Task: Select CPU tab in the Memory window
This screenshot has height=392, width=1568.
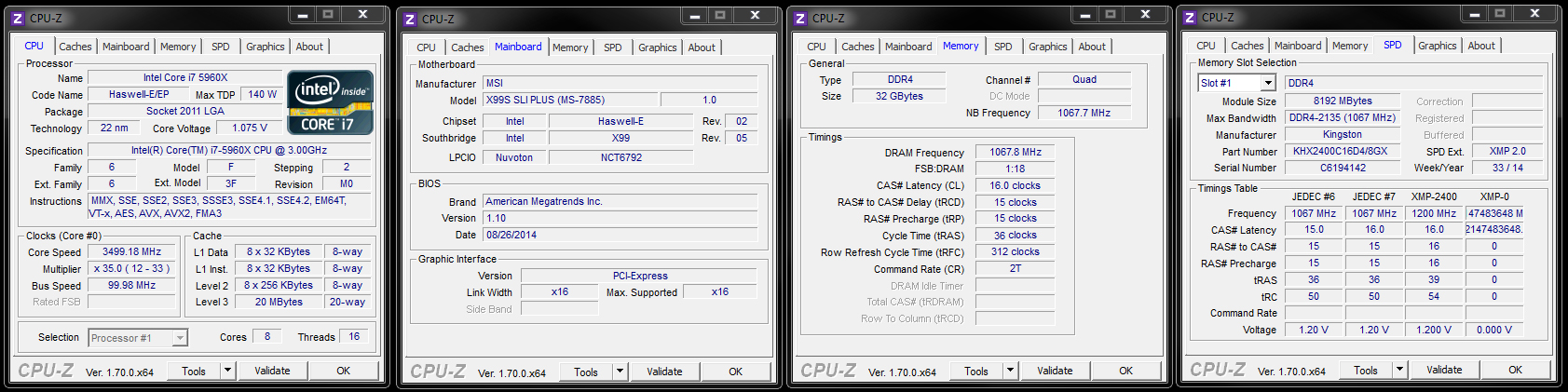Action: 817,47
